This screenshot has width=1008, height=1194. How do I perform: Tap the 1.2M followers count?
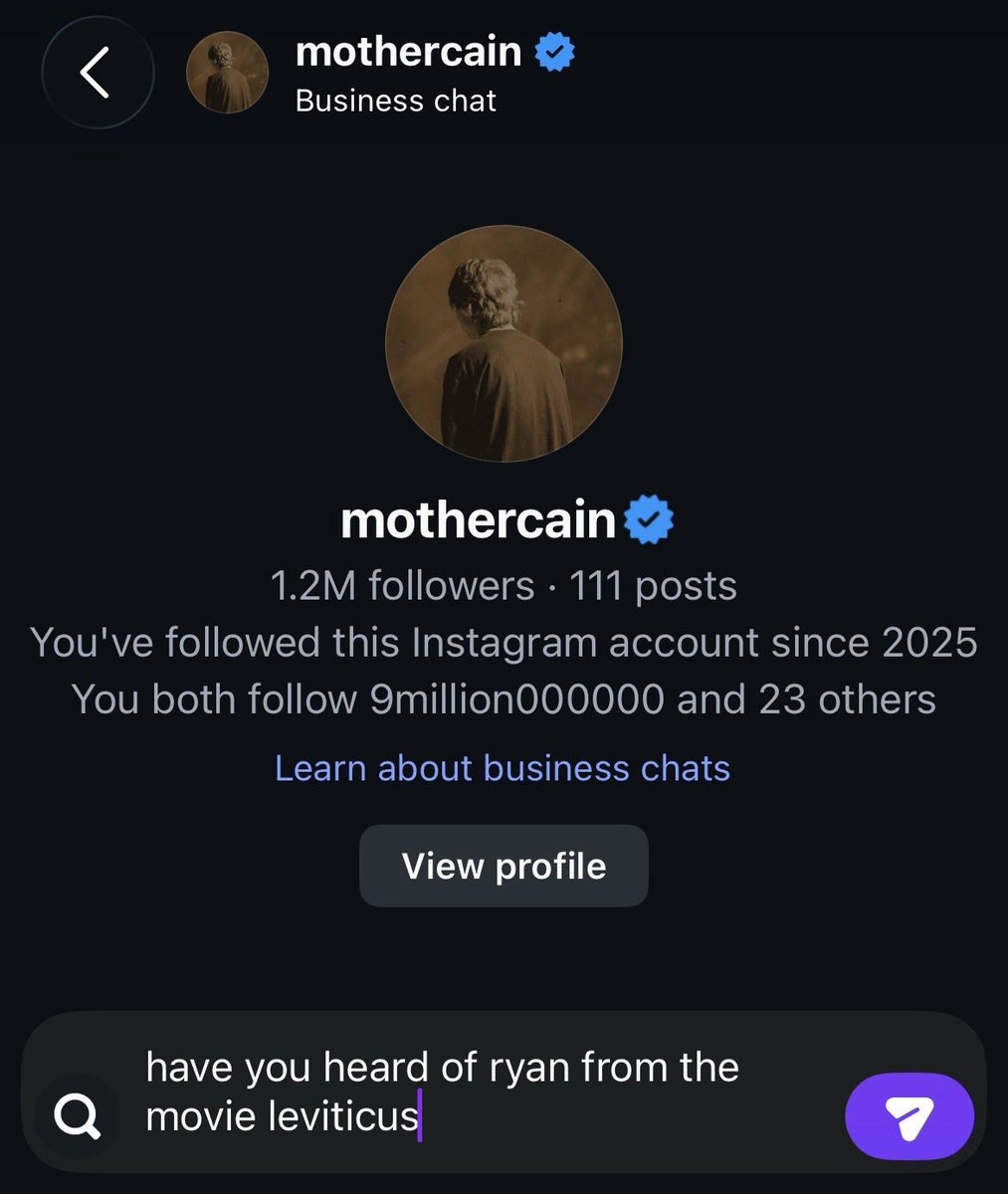coord(402,586)
